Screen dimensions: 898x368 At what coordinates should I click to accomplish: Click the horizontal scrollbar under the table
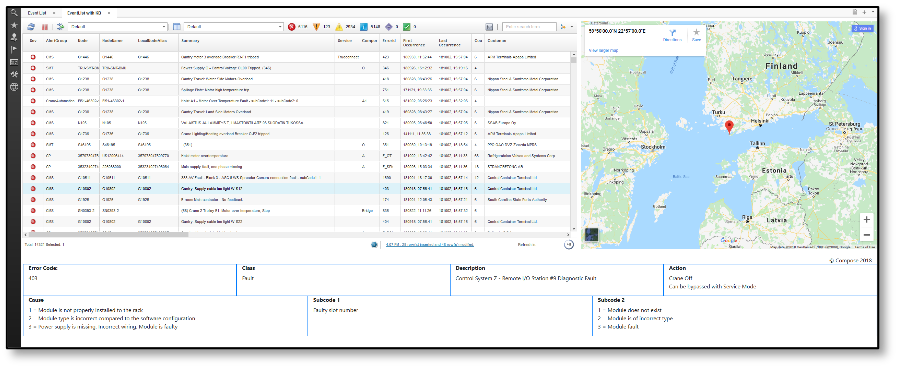pyautogui.click(x=107, y=234)
